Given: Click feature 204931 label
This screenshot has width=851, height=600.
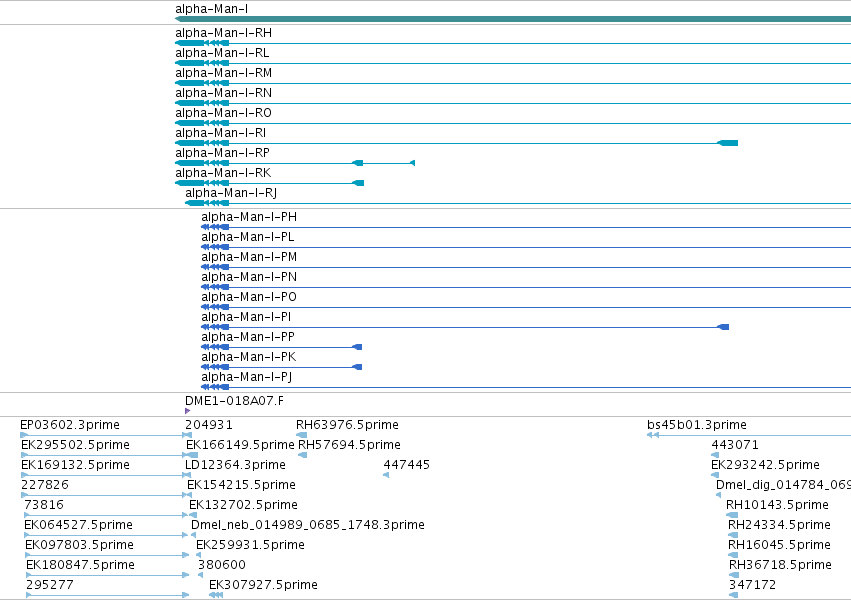Looking at the screenshot, I should 209,425.
